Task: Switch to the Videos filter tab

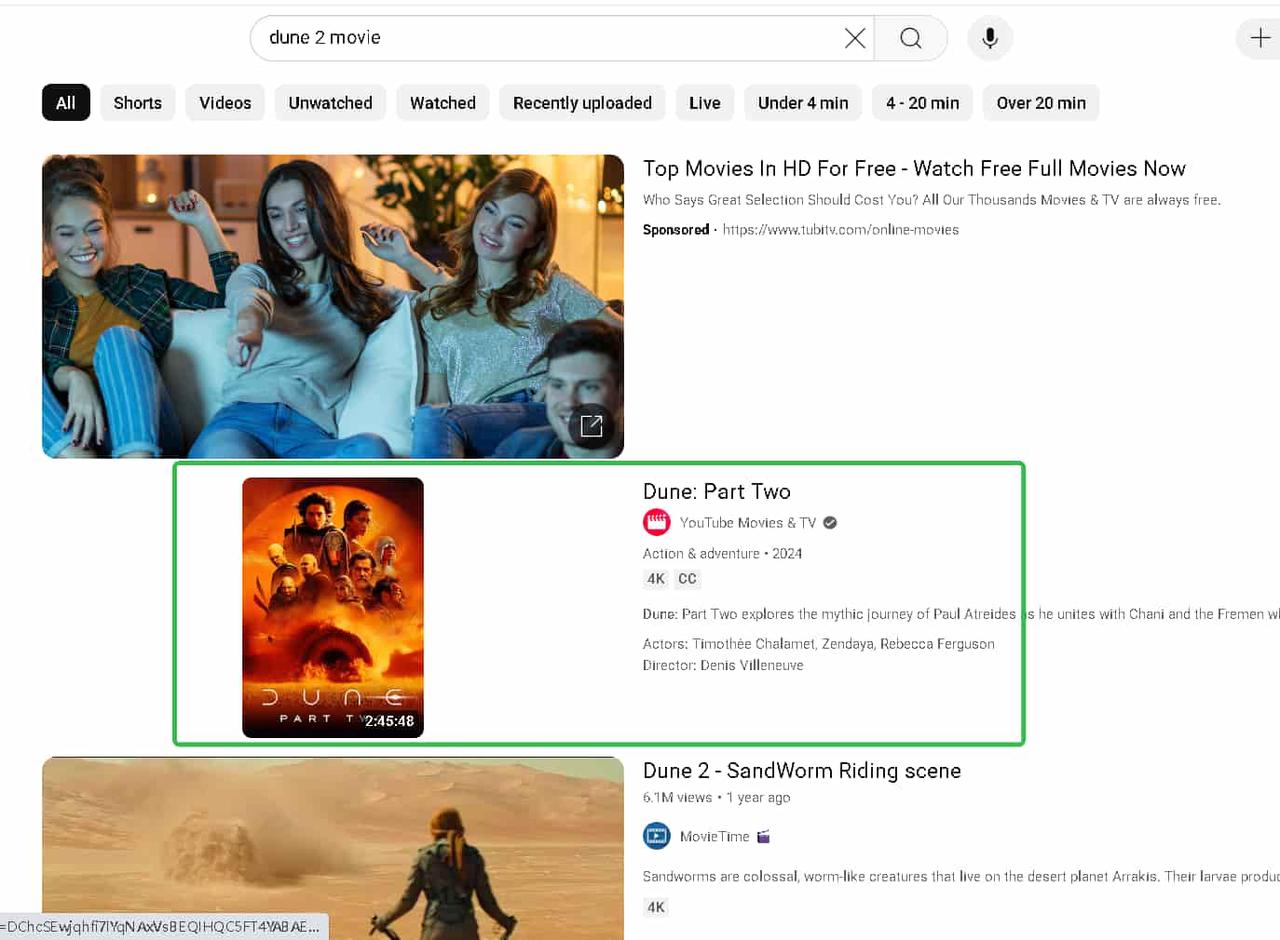Action: tap(225, 103)
